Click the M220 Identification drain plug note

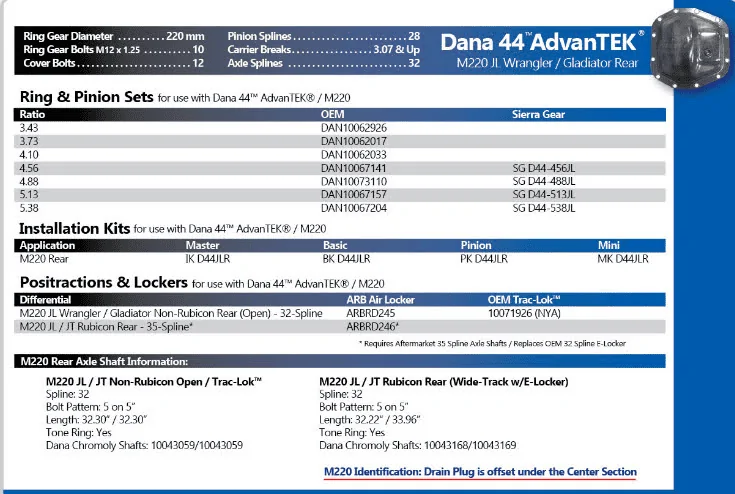480,472
